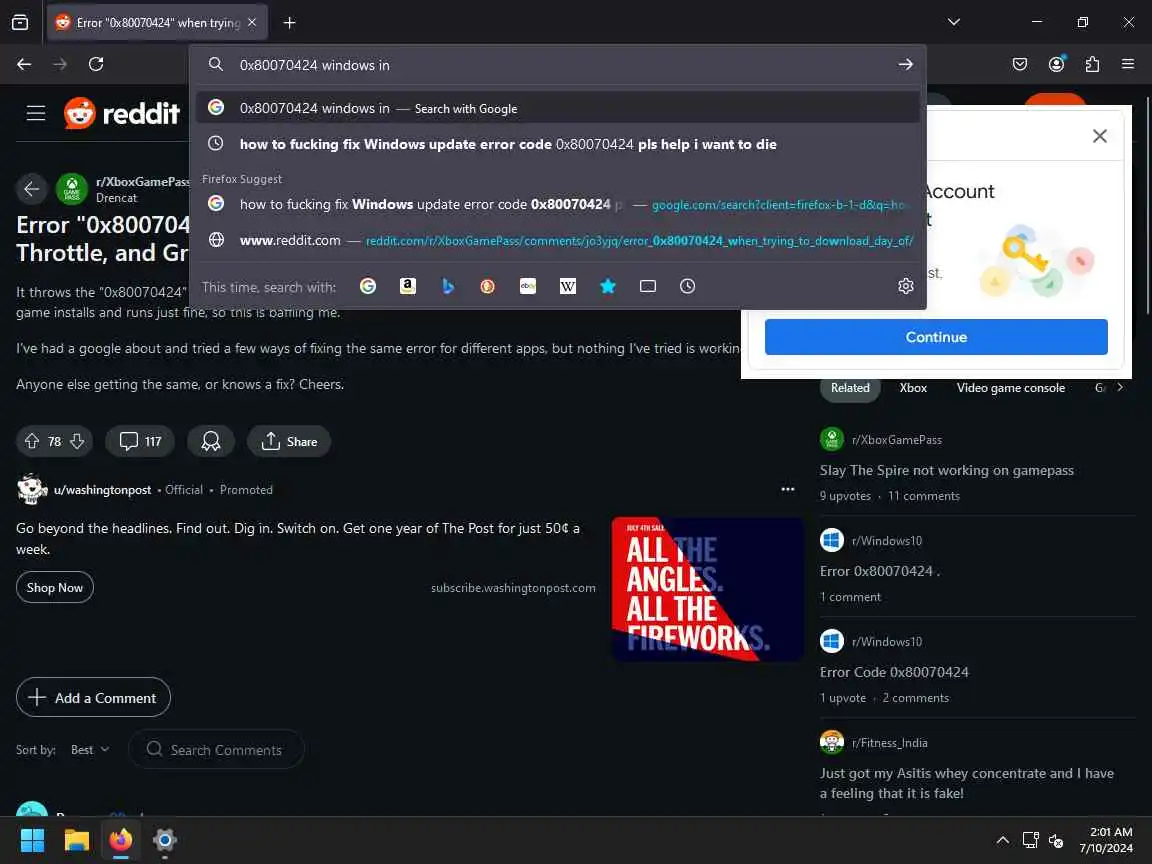This screenshot has height=864, width=1152.
Task: Open clock showing 2:01 AM
Action: point(1106,840)
